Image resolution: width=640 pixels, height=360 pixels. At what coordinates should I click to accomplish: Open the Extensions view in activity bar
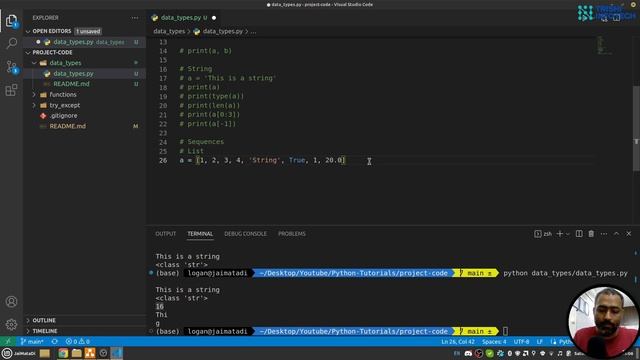click(x=11, y=90)
